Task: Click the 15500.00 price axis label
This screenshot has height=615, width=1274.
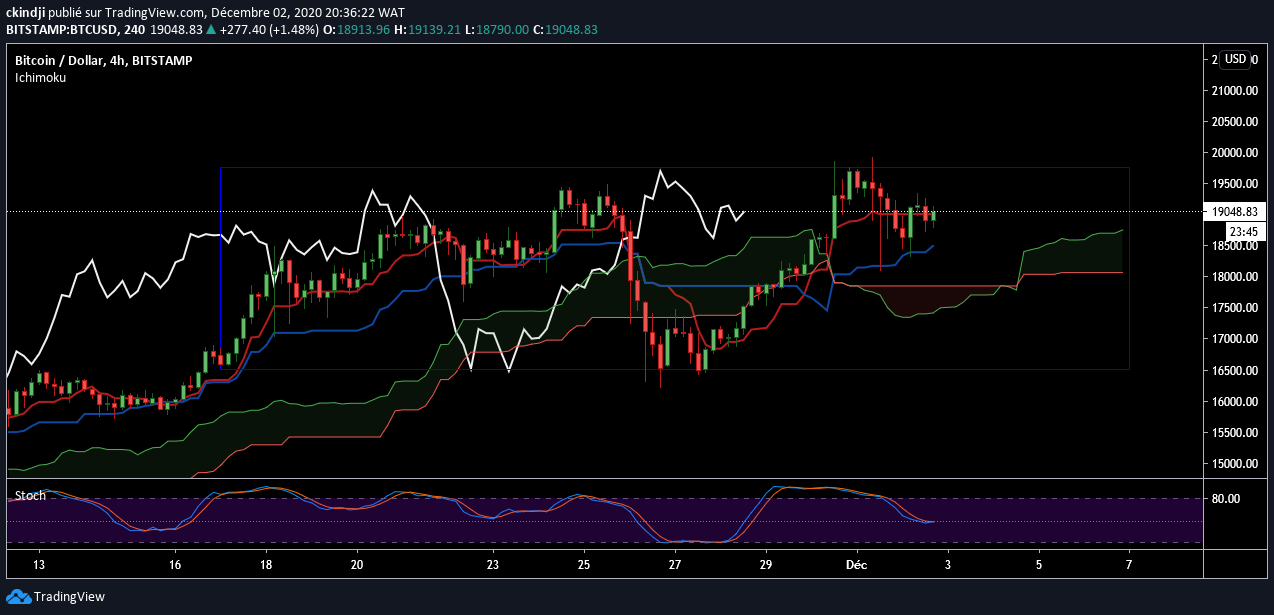Action: click(x=1234, y=433)
